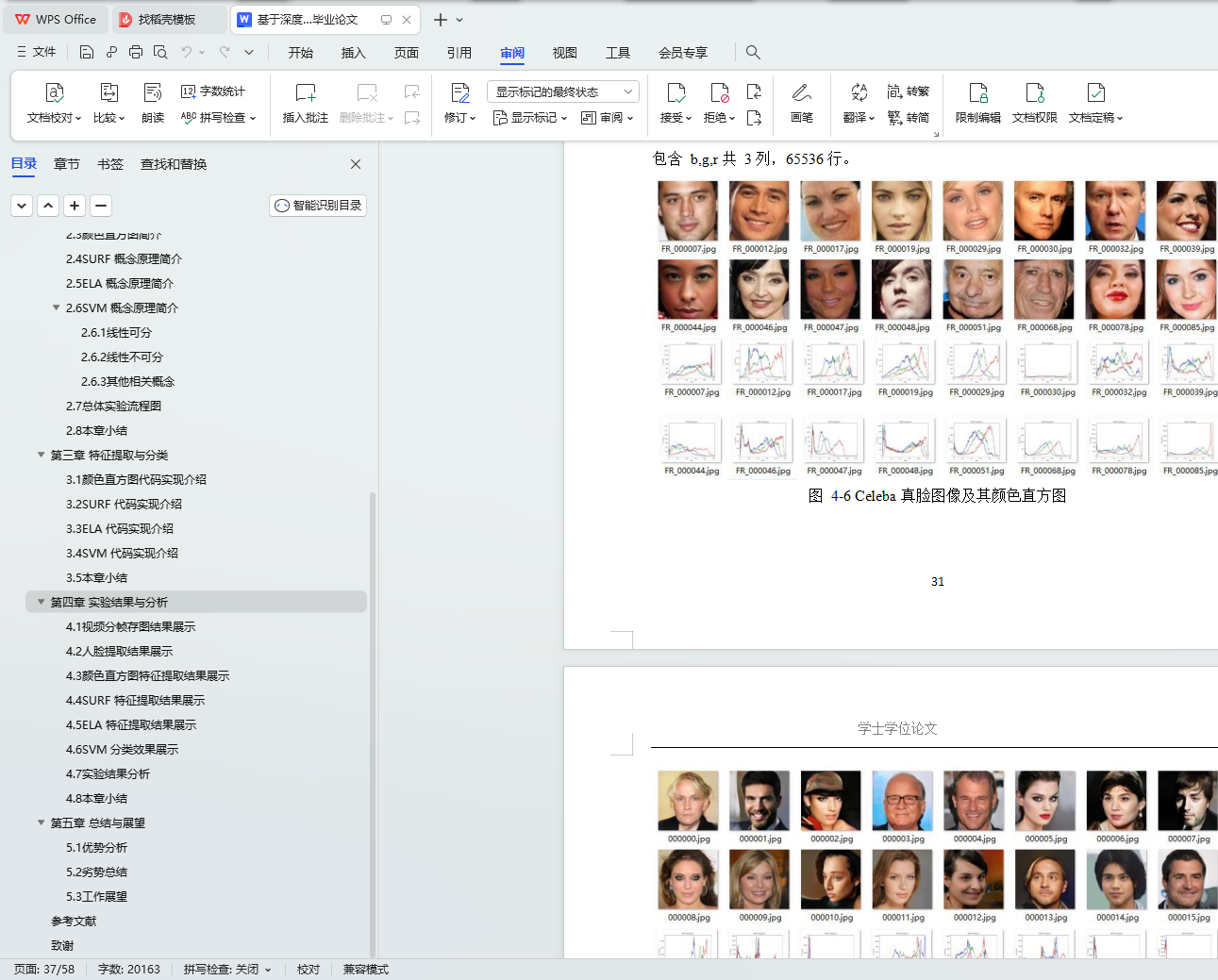Close the navigation pane with the X
This screenshot has width=1218, height=980.
pyautogui.click(x=356, y=164)
